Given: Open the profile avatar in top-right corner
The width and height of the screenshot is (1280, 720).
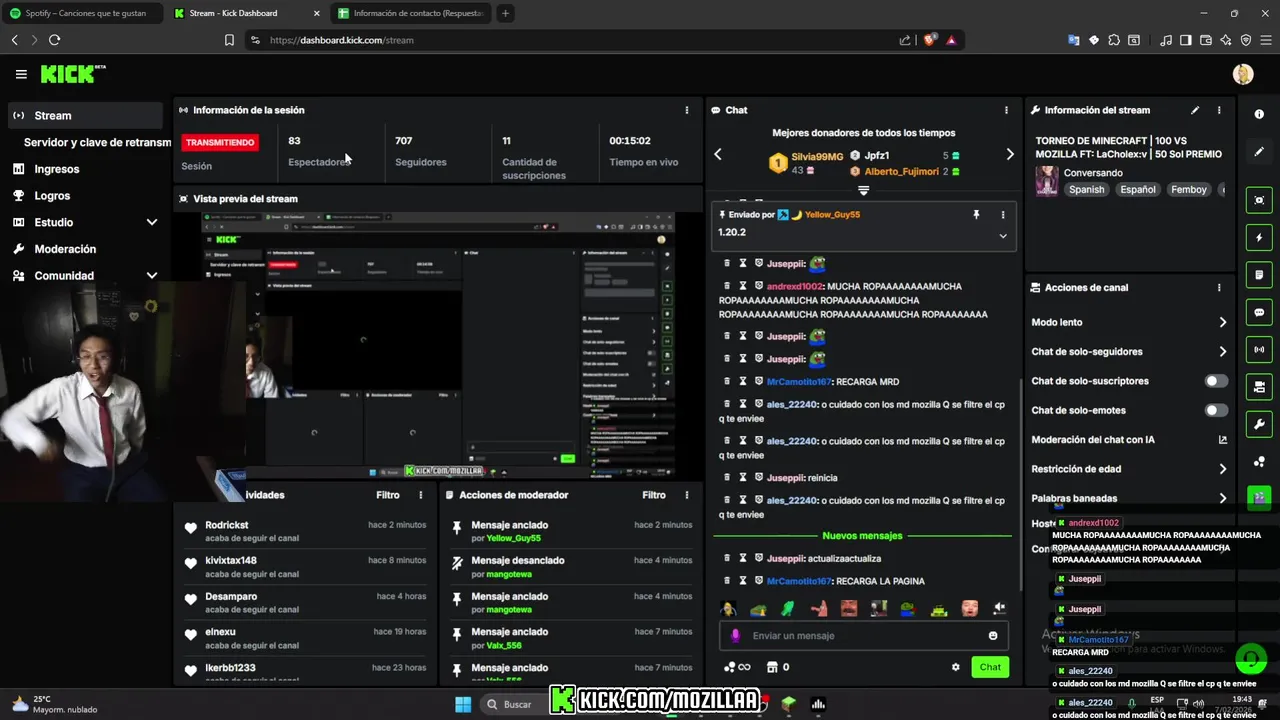Looking at the screenshot, I should point(1243,74).
